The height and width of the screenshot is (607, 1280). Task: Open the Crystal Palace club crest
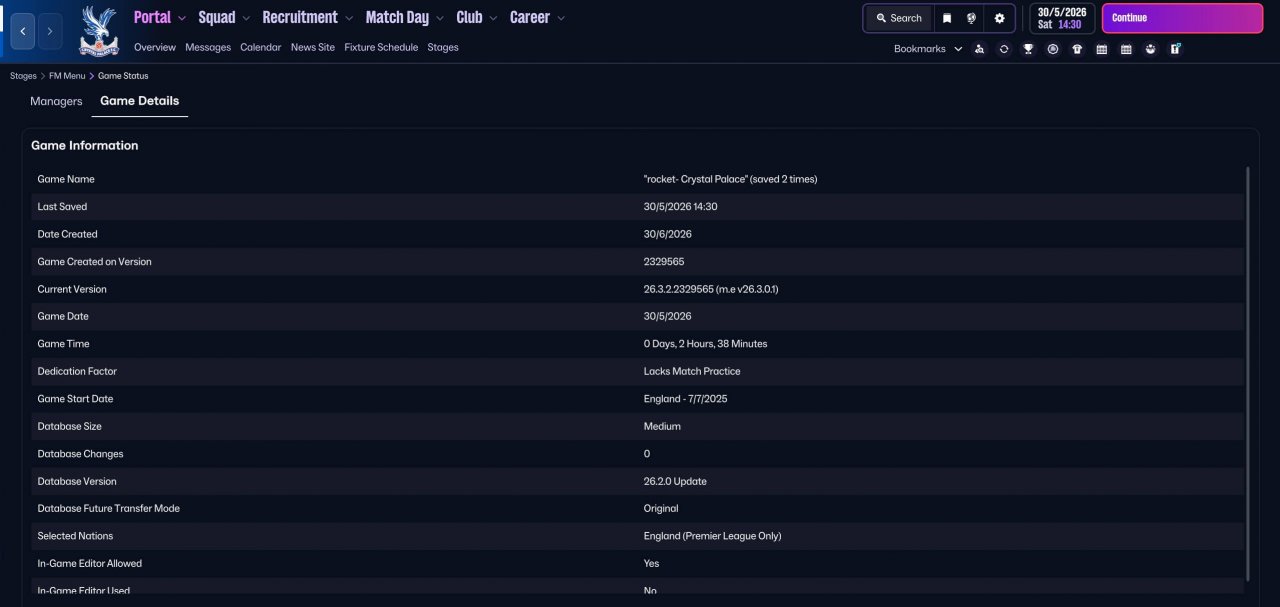[x=99, y=31]
